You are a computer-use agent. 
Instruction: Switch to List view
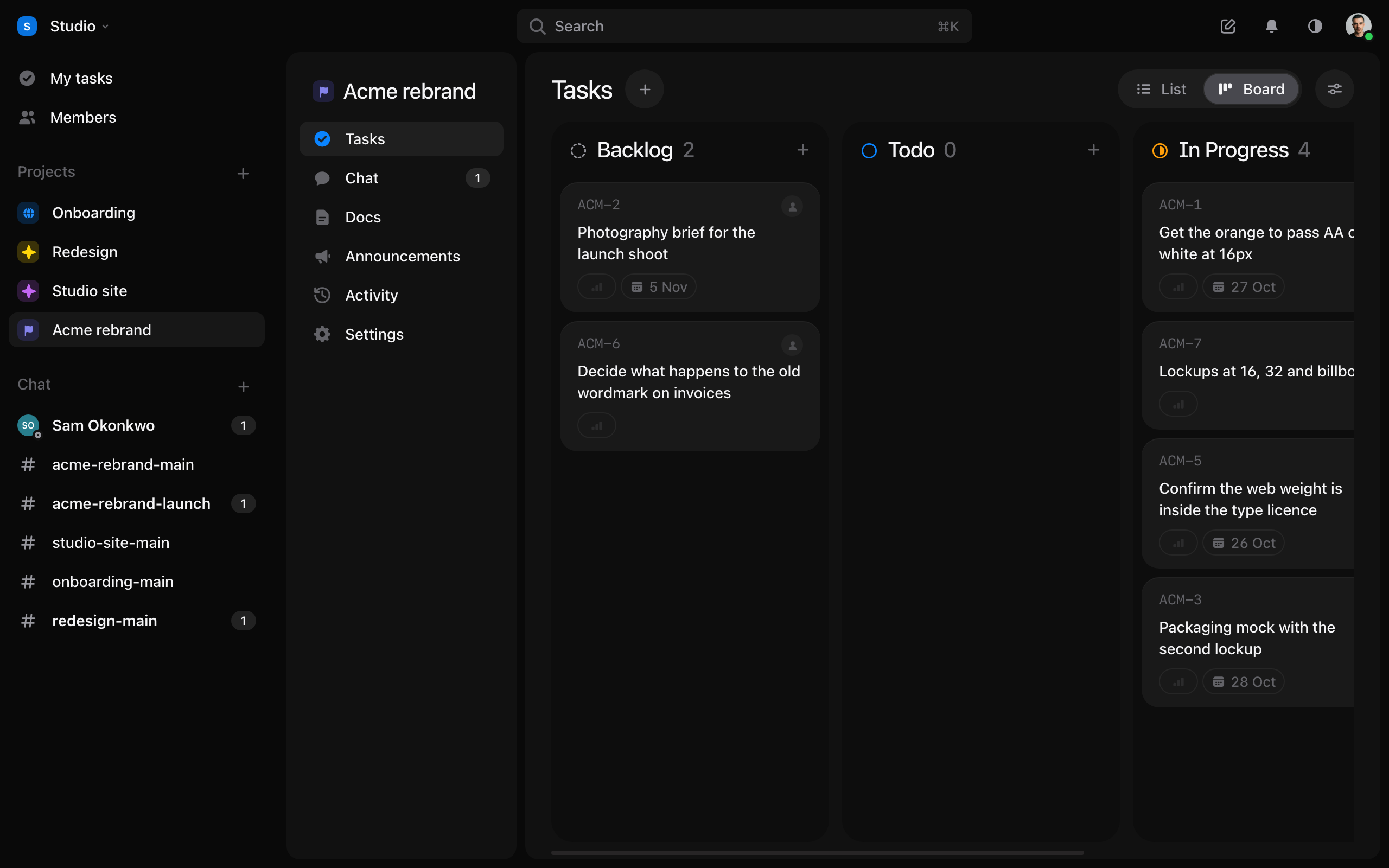click(1162, 89)
